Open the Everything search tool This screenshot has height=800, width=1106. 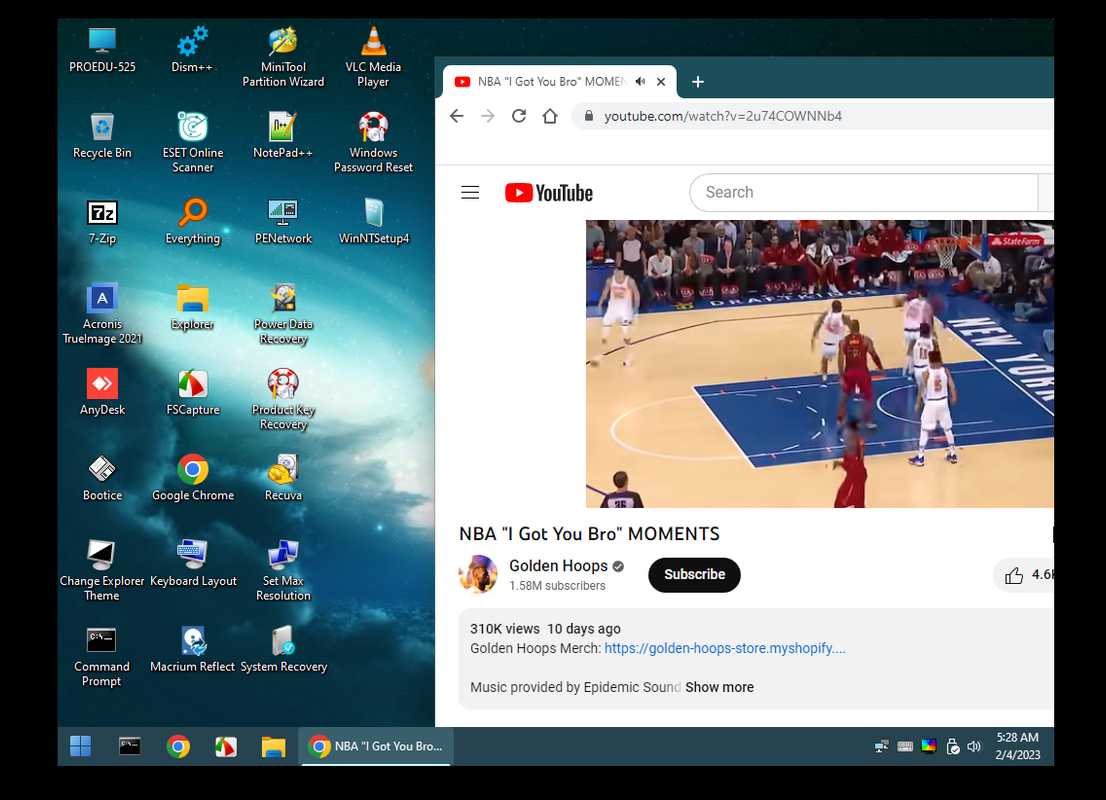[x=193, y=222]
